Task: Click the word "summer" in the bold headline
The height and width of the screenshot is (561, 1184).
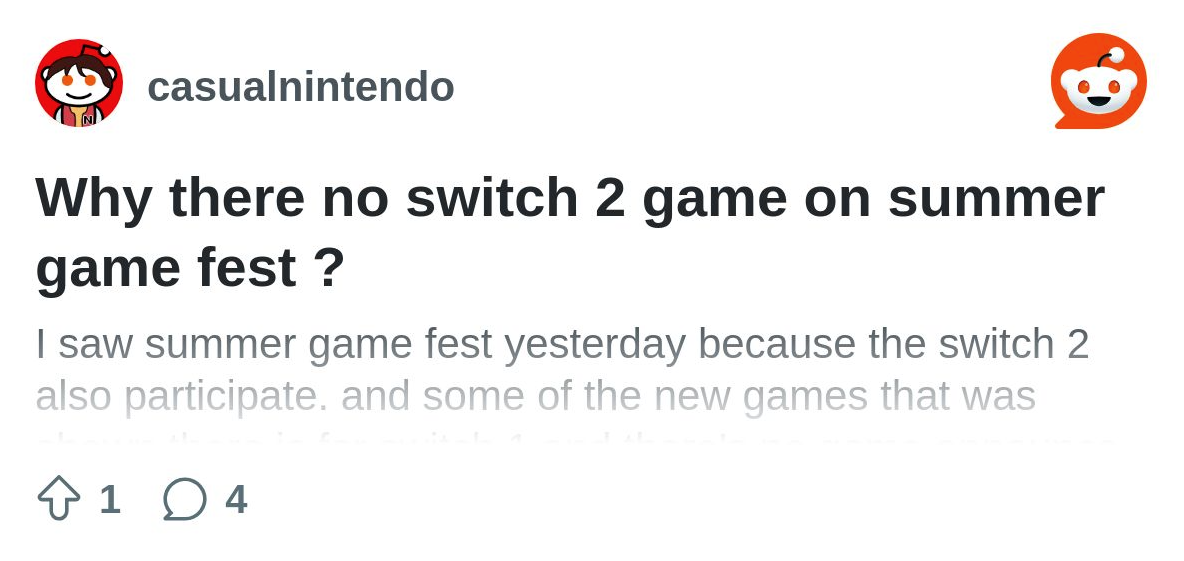Action: tap(995, 197)
